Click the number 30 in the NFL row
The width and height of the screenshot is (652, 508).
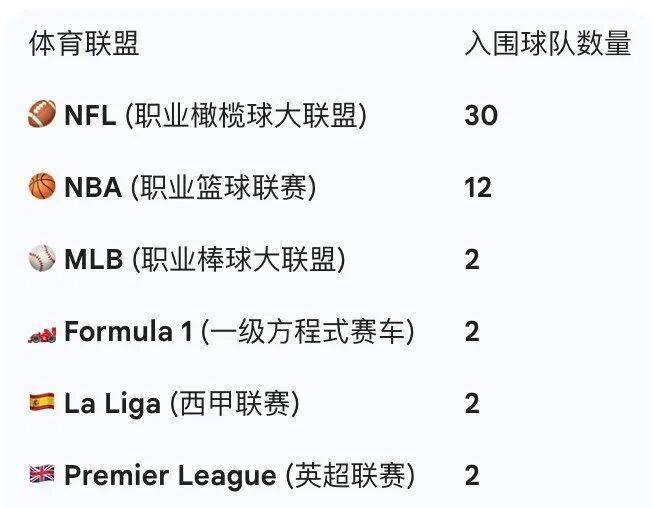pos(480,116)
